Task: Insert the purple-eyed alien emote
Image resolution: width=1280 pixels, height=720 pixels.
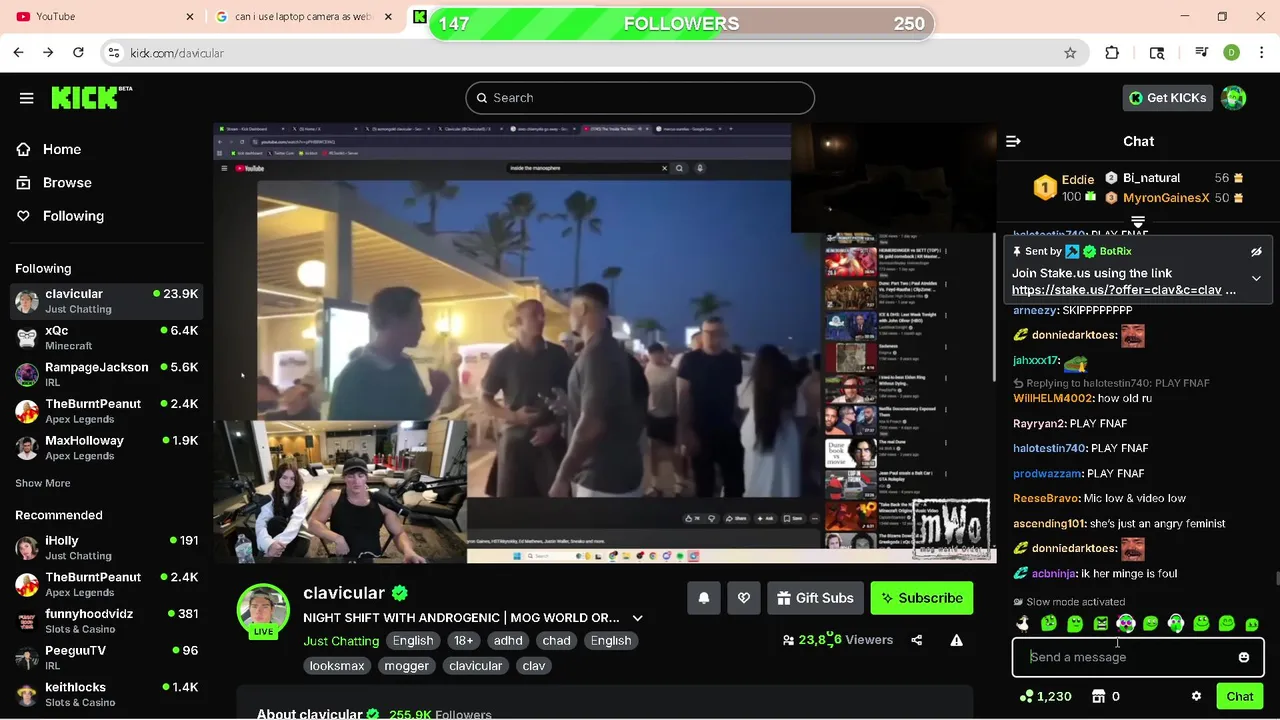Action: [x=1126, y=624]
